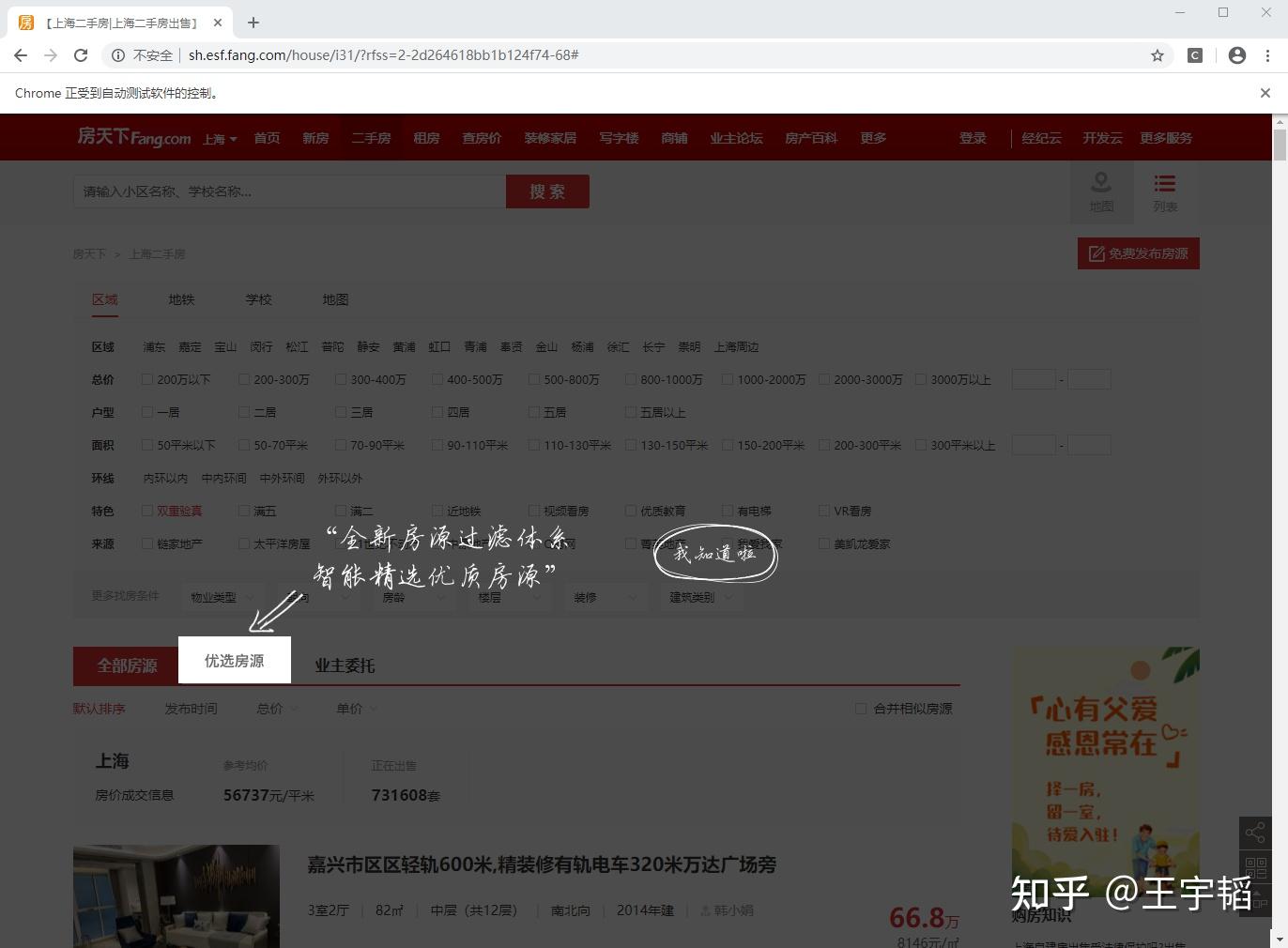The image size is (1288, 948).
Task: Open the 二手房 navigation menu item
Action: tap(371, 137)
